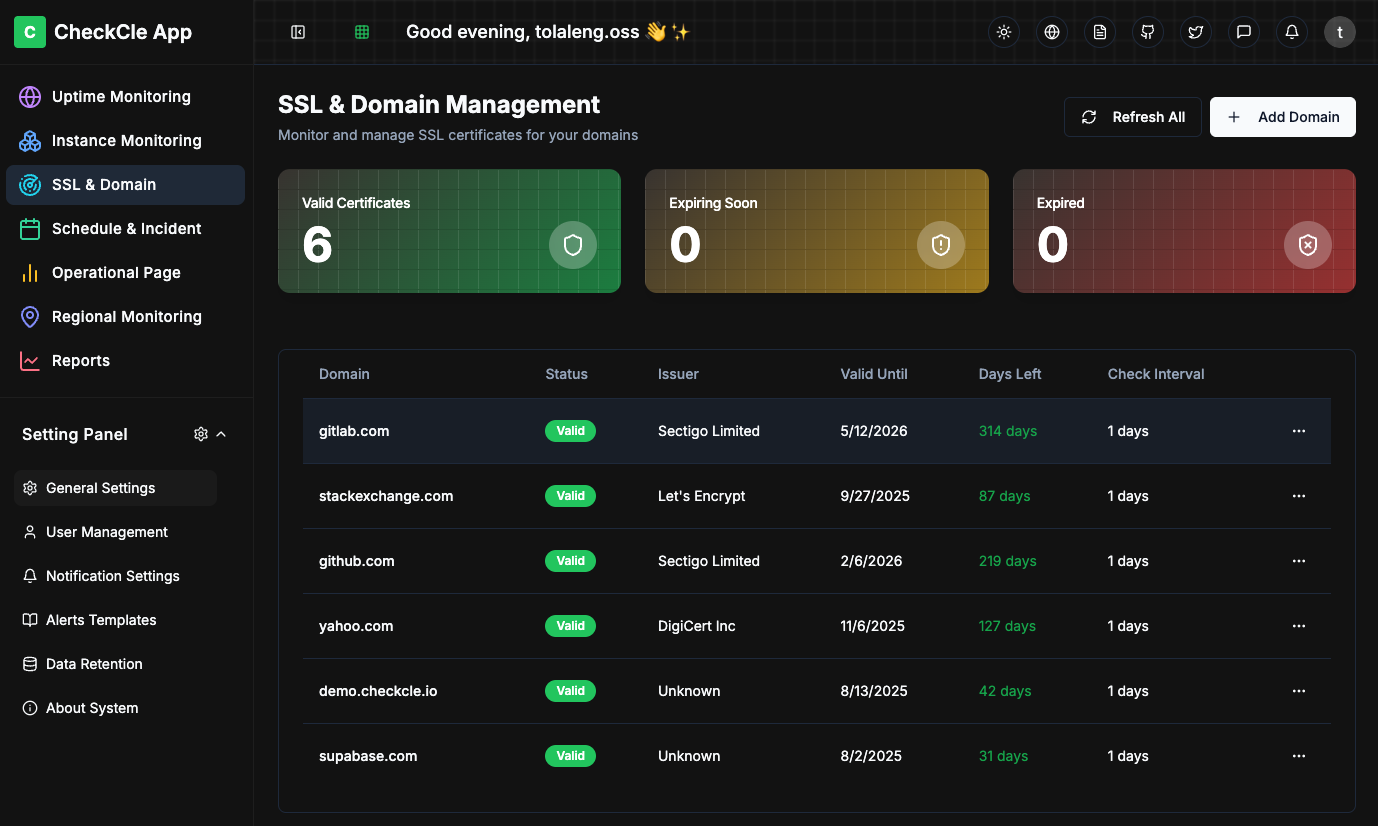Open the green grid apps icon
The image size is (1378, 826).
coord(360,31)
